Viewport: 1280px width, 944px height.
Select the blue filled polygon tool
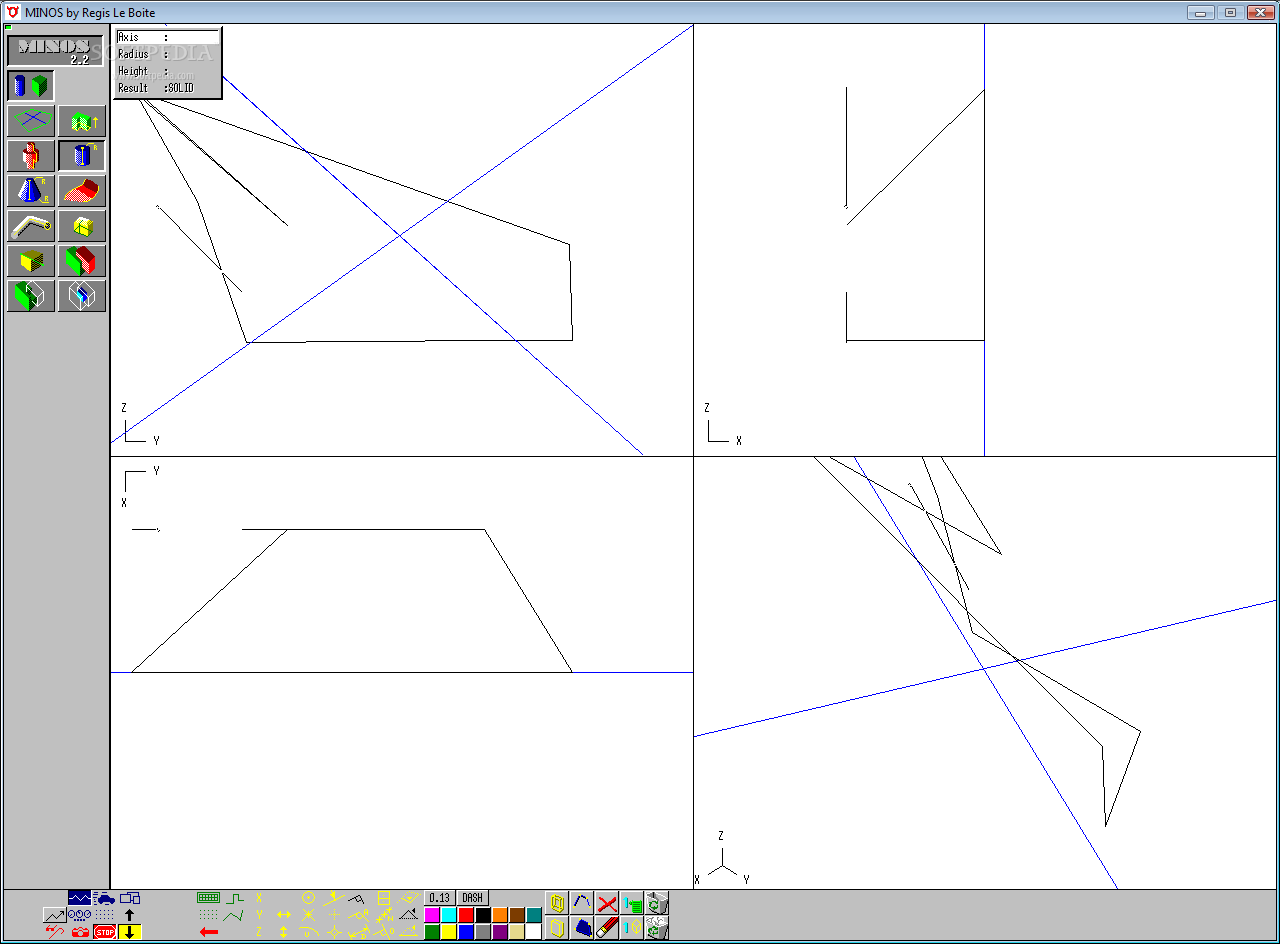tap(582, 928)
